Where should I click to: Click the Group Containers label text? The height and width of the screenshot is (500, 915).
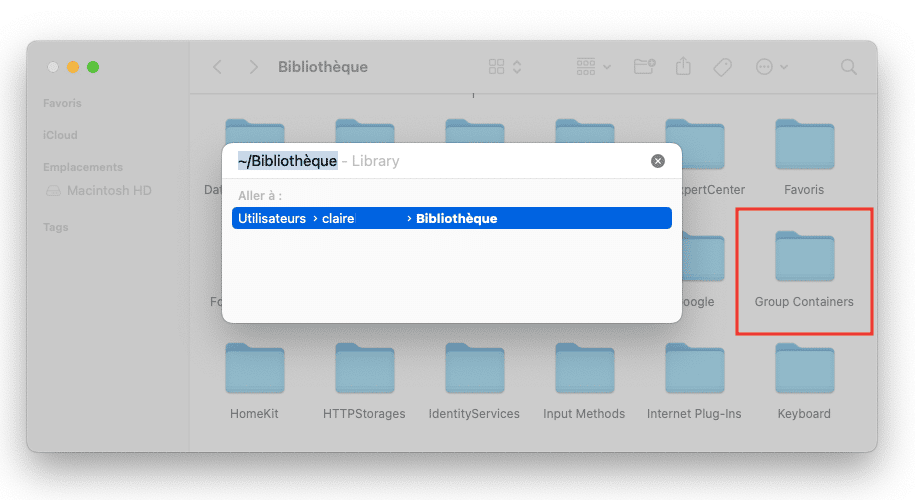coord(804,302)
